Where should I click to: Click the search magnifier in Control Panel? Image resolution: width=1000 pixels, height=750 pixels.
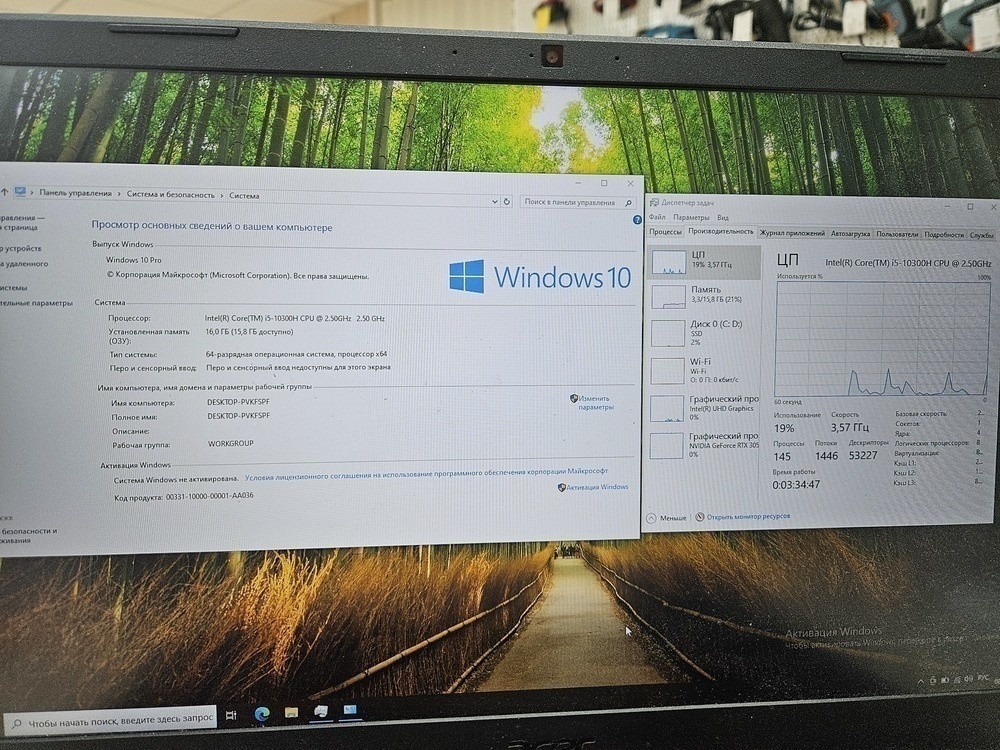628,203
